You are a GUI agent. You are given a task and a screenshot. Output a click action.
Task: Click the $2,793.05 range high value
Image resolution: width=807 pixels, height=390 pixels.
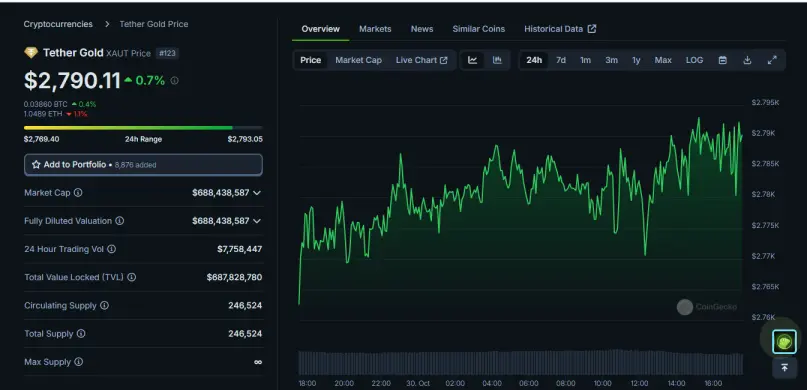point(245,139)
